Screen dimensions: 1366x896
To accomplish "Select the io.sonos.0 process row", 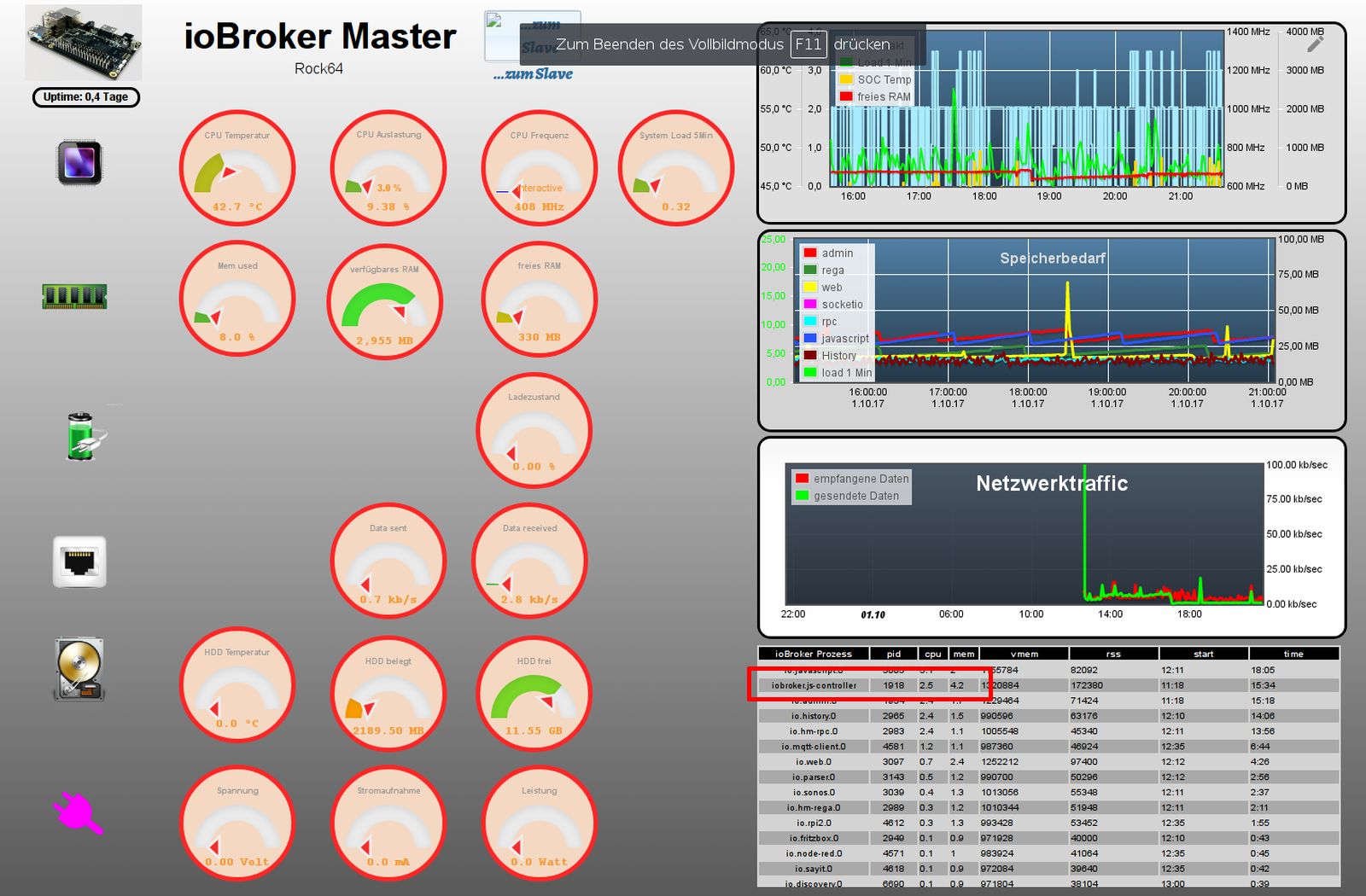I will click(x=1048, y=793).
